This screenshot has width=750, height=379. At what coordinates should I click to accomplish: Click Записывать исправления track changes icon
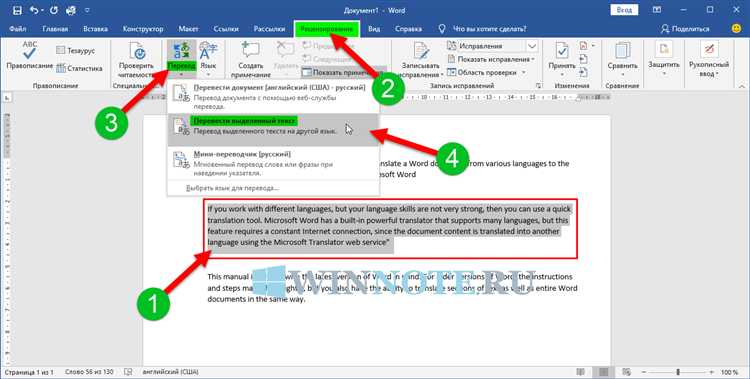tap(420, 50)
